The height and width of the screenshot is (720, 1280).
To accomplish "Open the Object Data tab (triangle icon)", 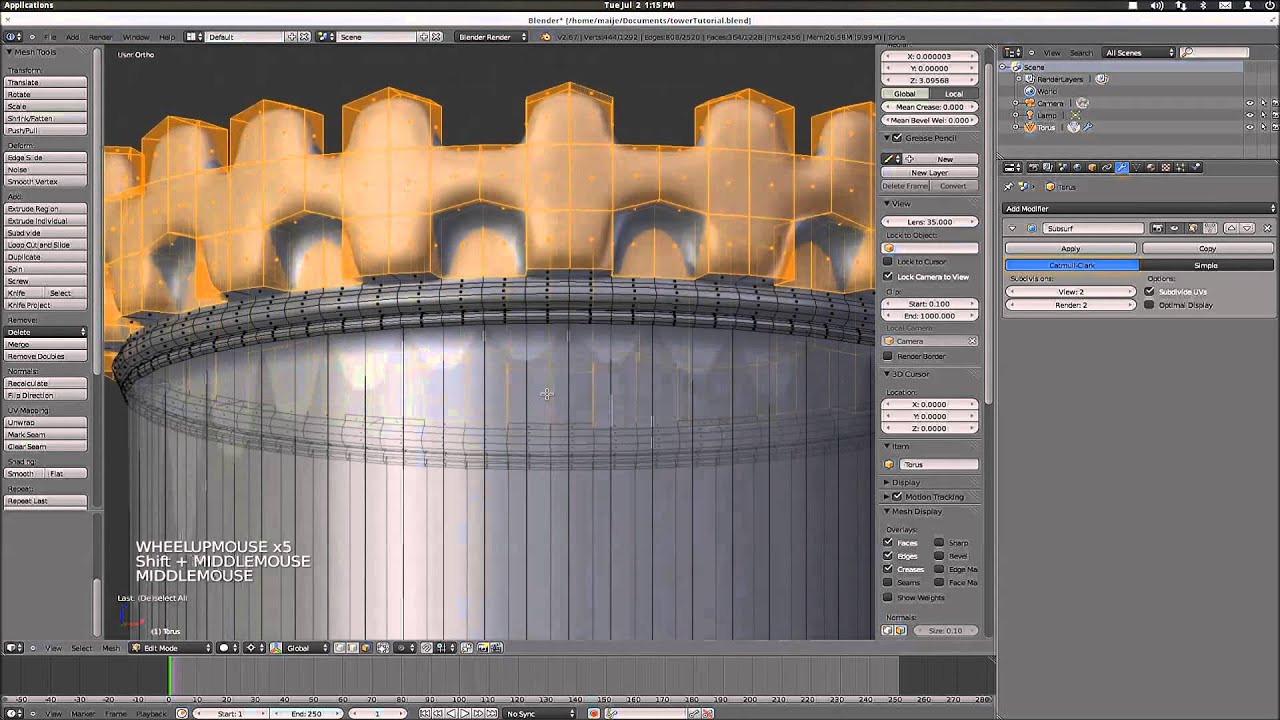I will [1136, 167].
